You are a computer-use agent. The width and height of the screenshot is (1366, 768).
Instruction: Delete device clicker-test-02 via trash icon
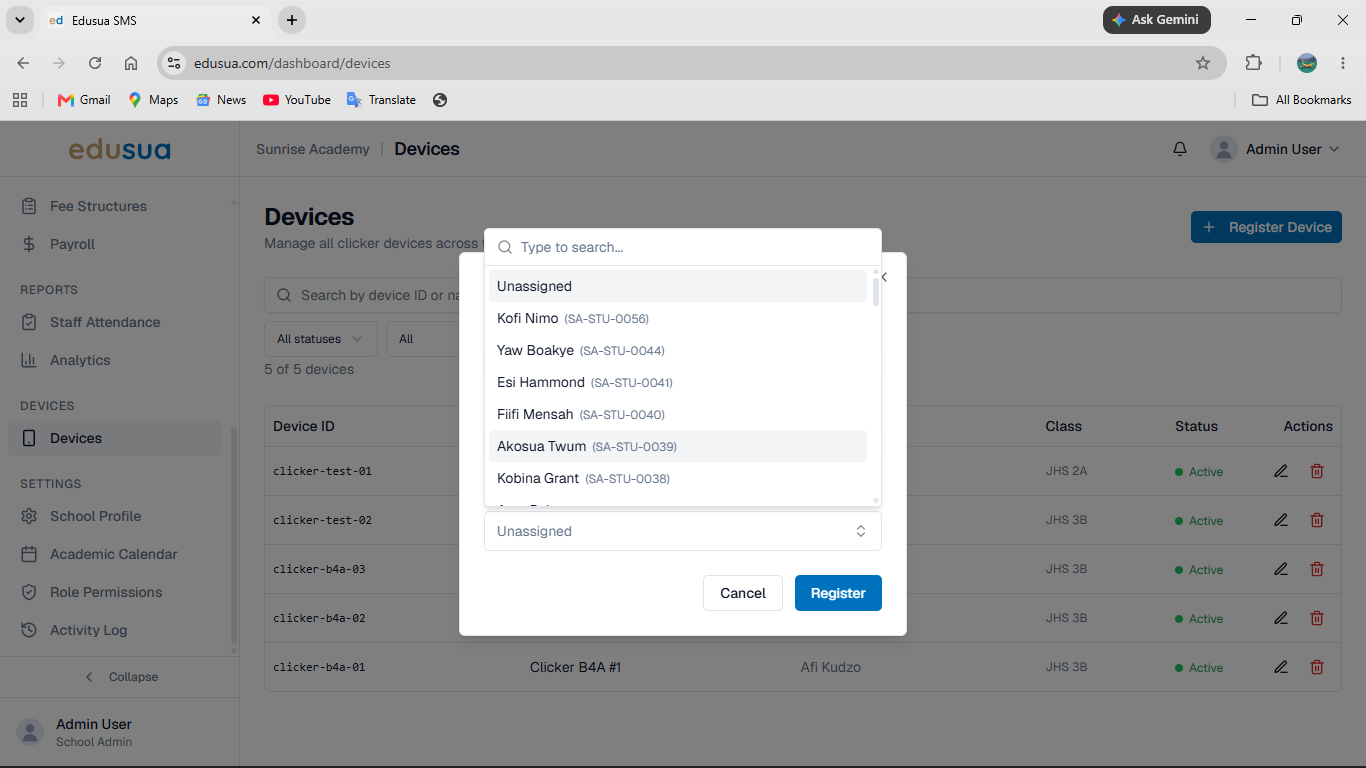click(1317, 520)
